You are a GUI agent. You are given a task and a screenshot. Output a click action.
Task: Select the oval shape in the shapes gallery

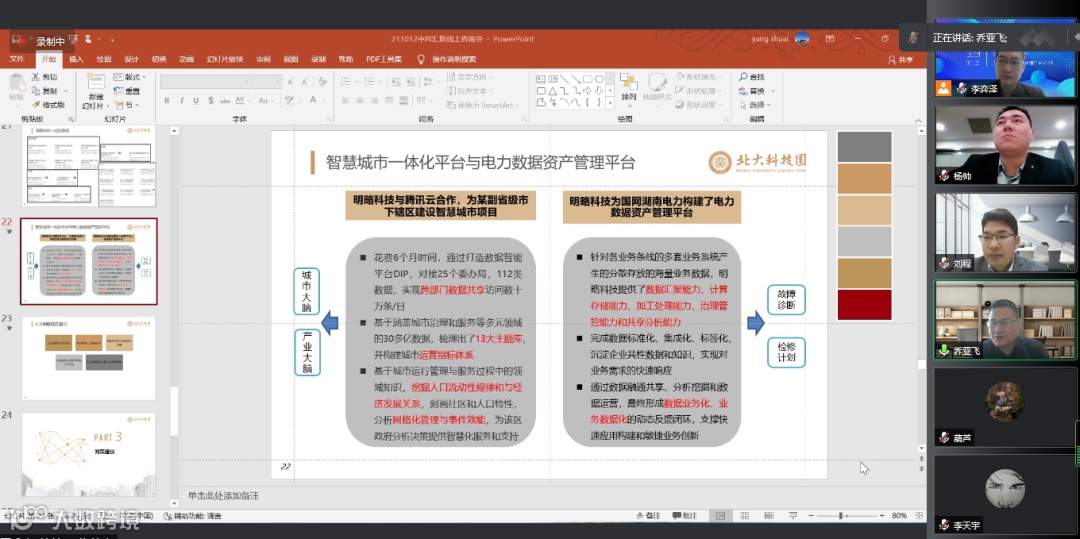pos(599,79)
